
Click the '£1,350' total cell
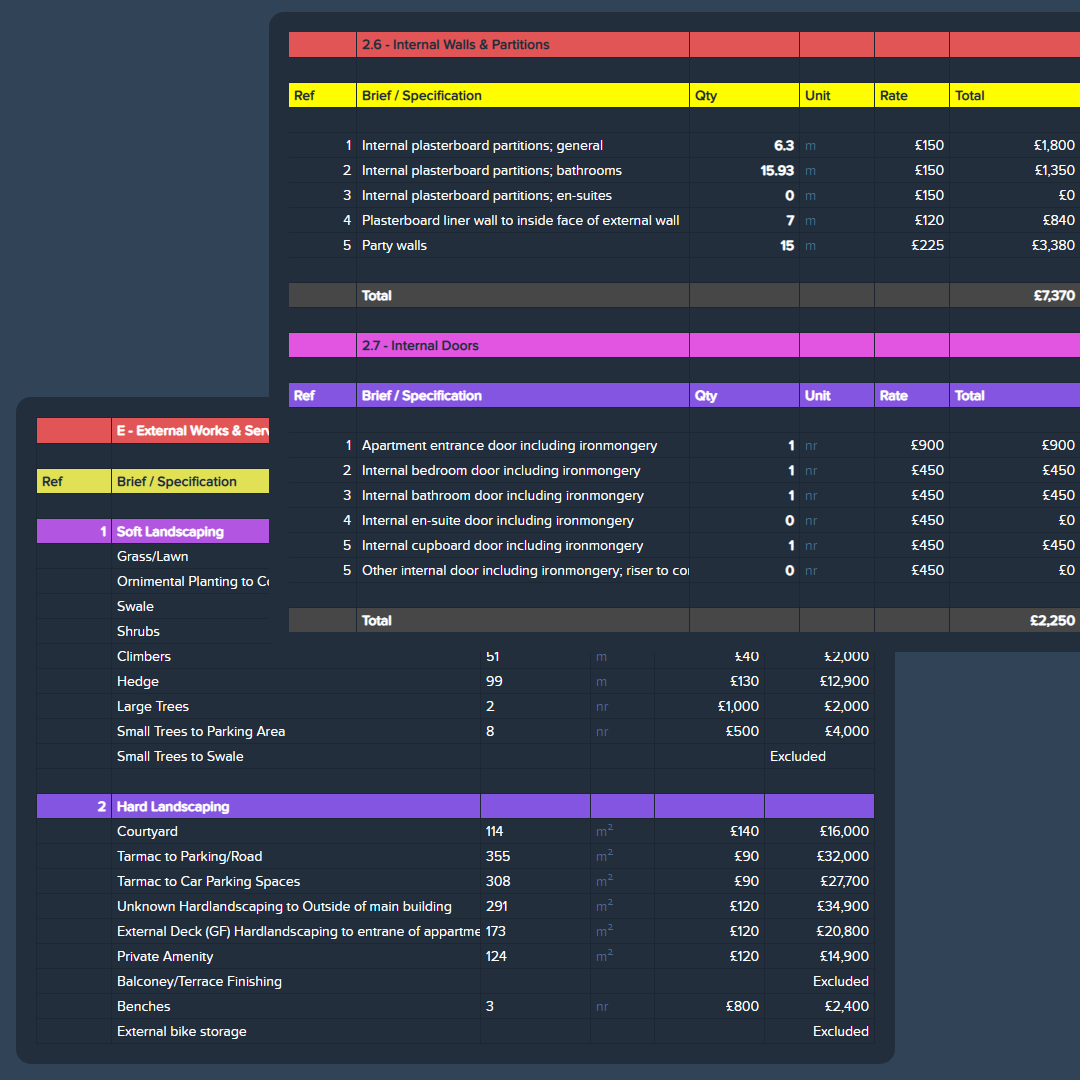pos(1054,170)
